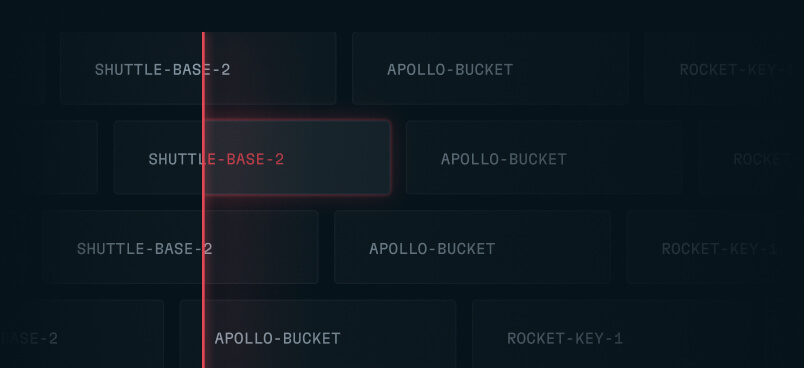Select the blank card left of highlighted SHUTTLE-BASE-2
804x368 pixels.
click(x=49, y=157)
